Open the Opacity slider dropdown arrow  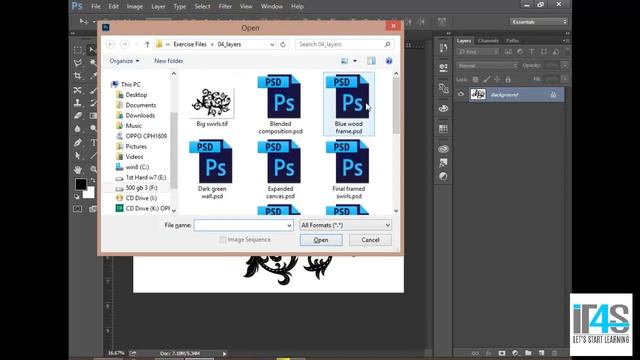pos(564,65)
